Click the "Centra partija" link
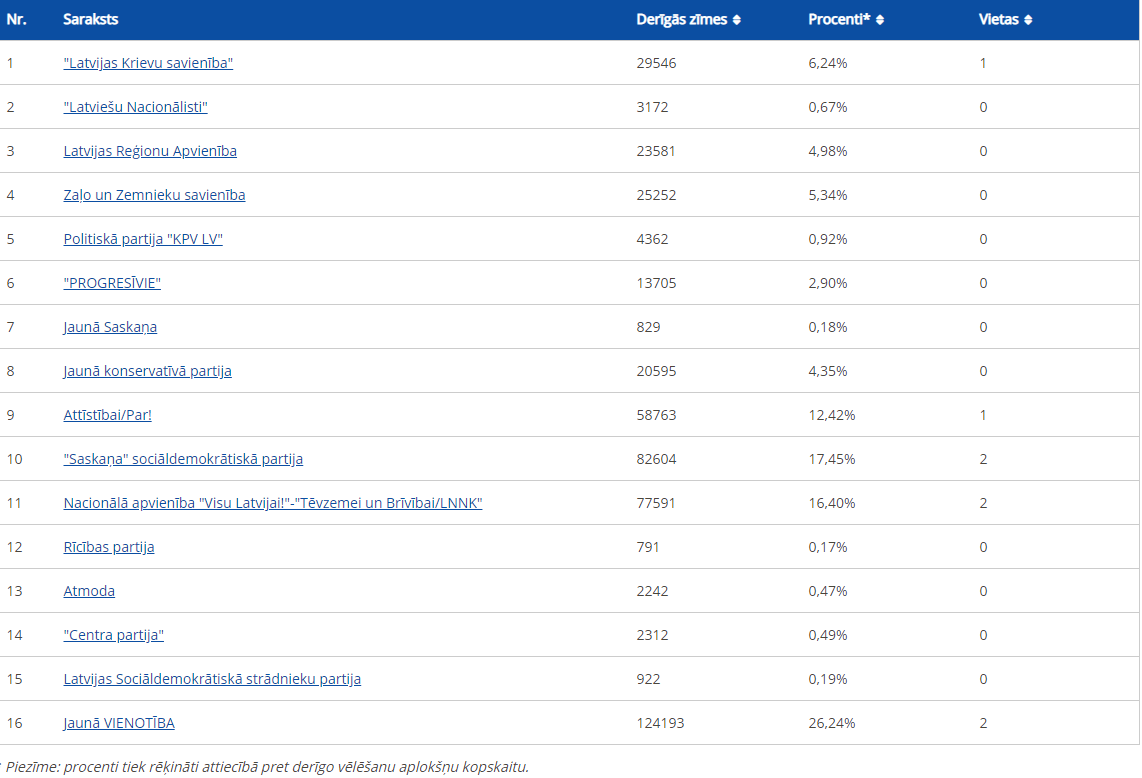This screenshot has width=1142, height=778. click(x=113, y=635)
